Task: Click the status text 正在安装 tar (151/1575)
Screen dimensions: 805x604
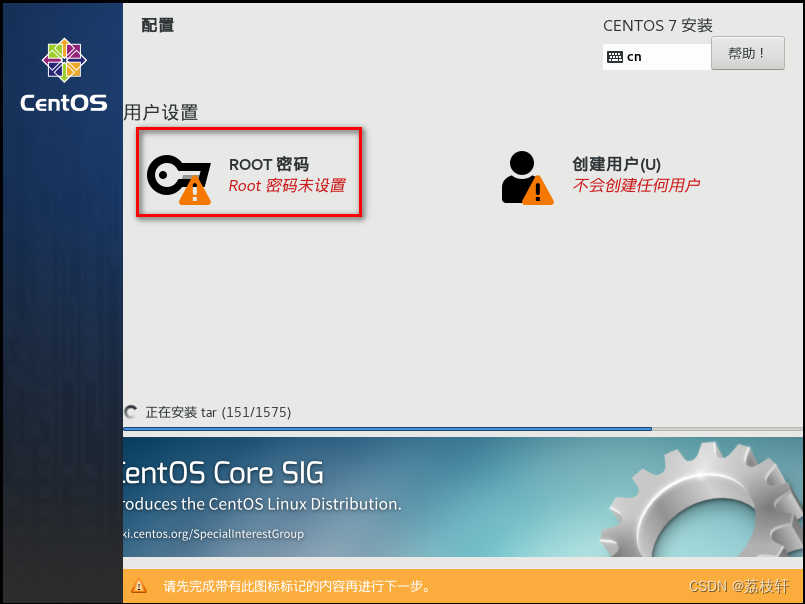Action: click(x=218, y=412)
